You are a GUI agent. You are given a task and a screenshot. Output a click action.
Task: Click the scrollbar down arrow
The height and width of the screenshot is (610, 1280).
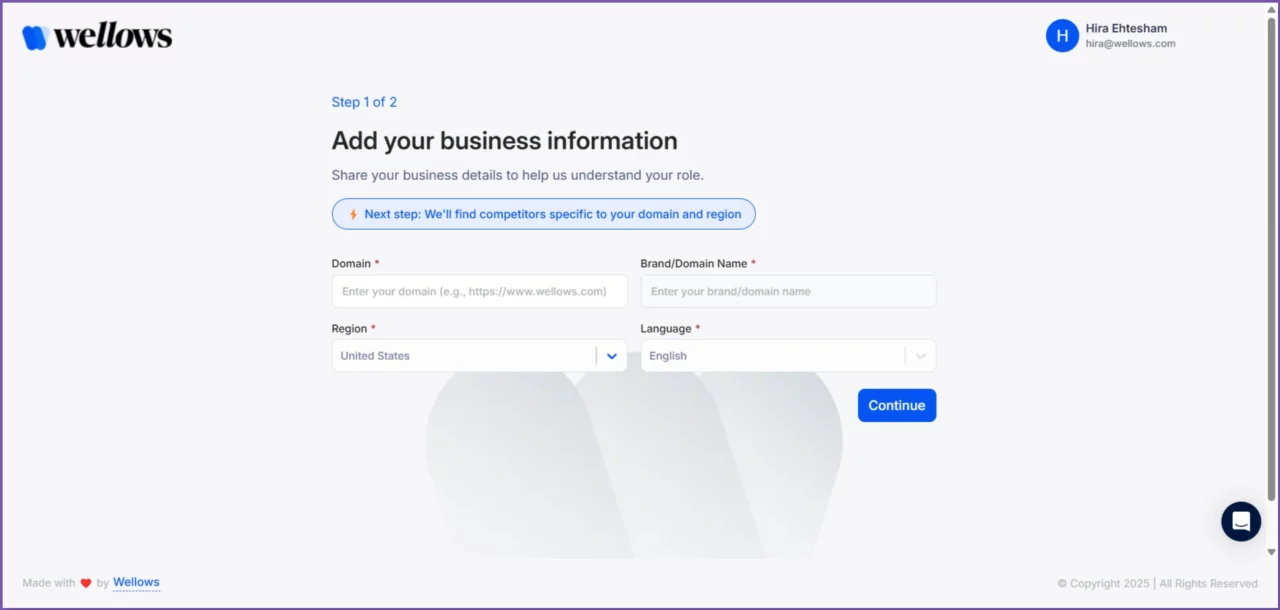[1272, 551]
